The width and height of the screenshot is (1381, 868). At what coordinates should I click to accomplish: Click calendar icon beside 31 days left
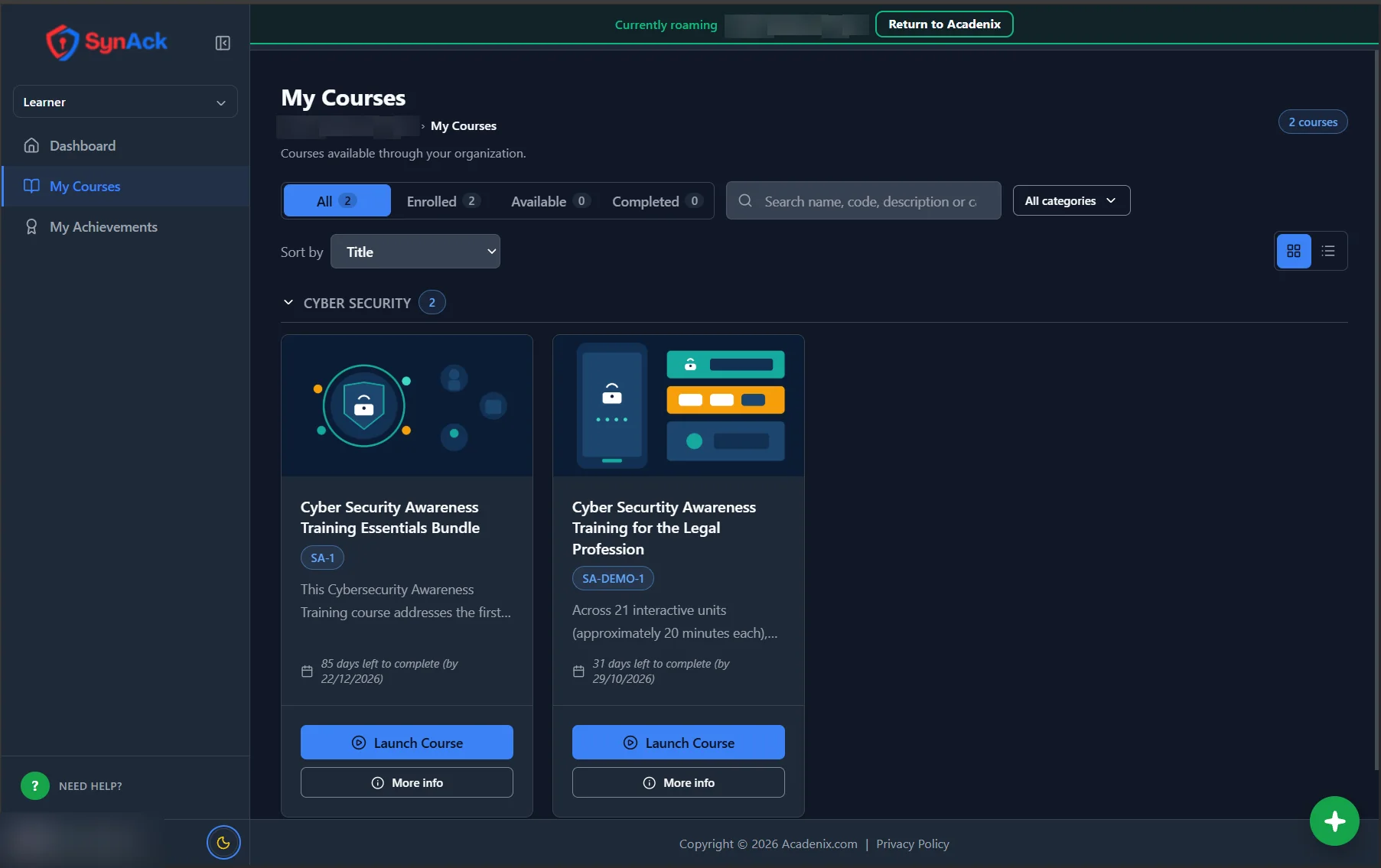[578, 671]
